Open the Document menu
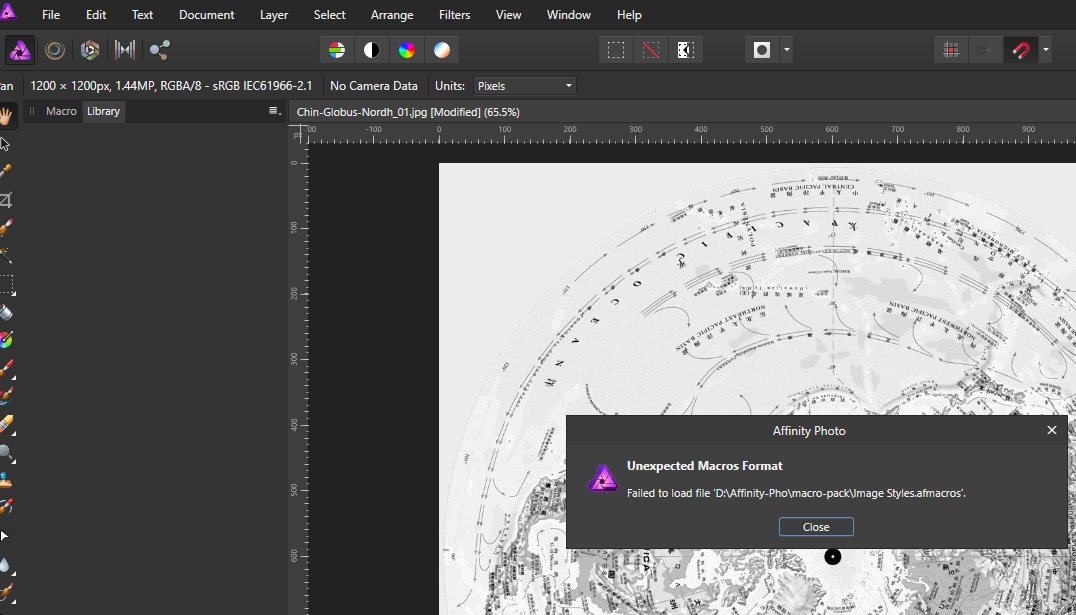Screen dimensions: 1076x615 (x=207, y=14)
